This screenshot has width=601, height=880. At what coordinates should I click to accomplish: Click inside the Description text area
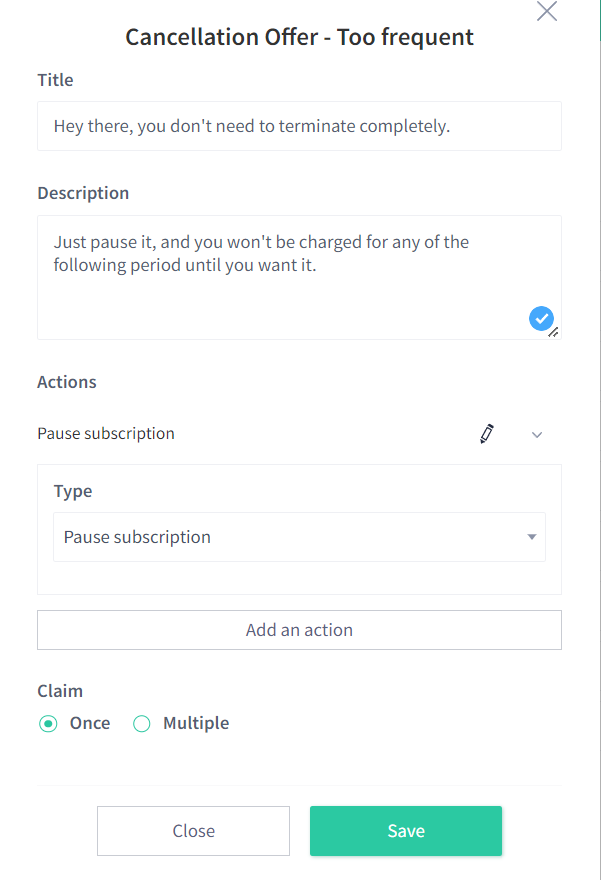click(299, 277)
